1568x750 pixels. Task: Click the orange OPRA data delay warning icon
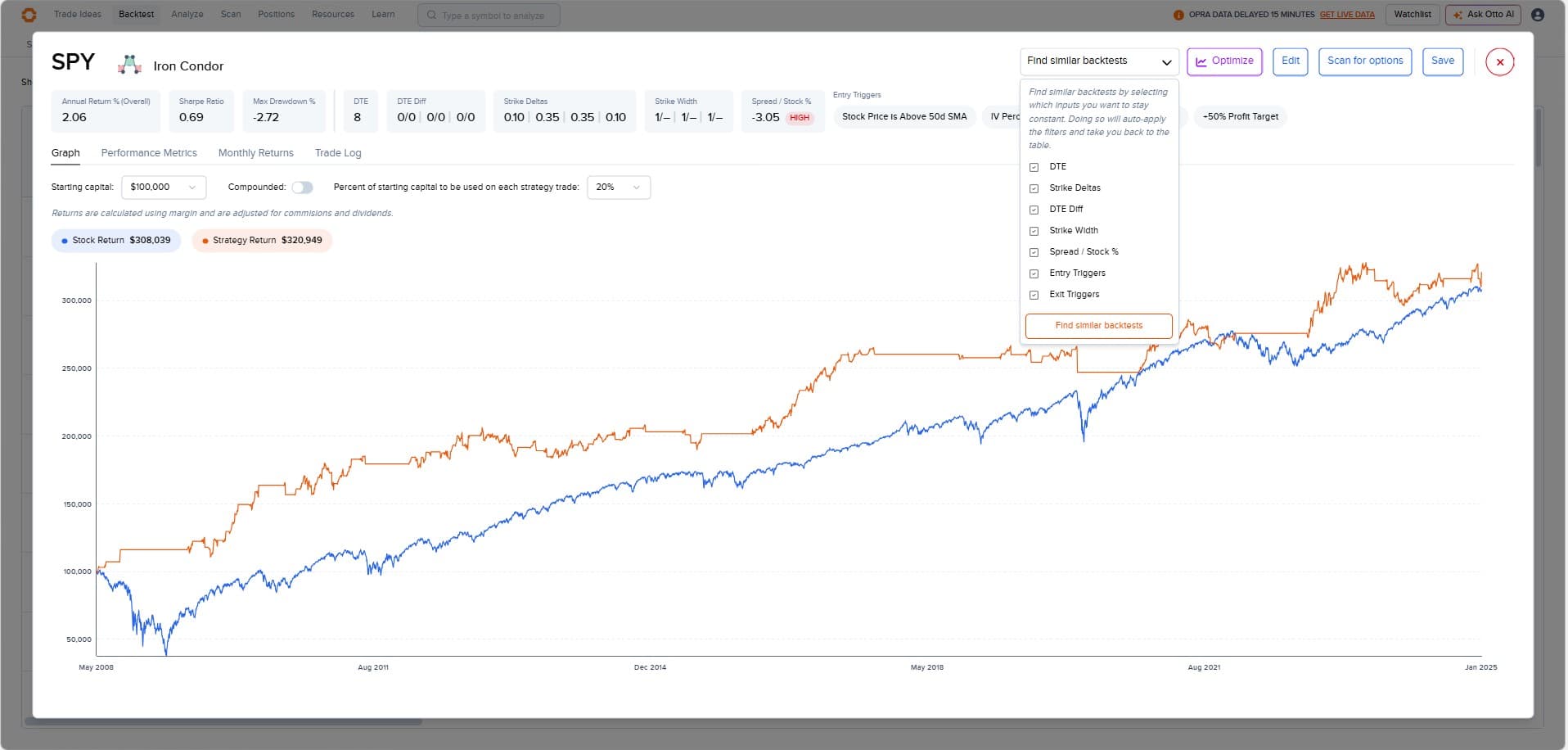[x=1178, y=15]
